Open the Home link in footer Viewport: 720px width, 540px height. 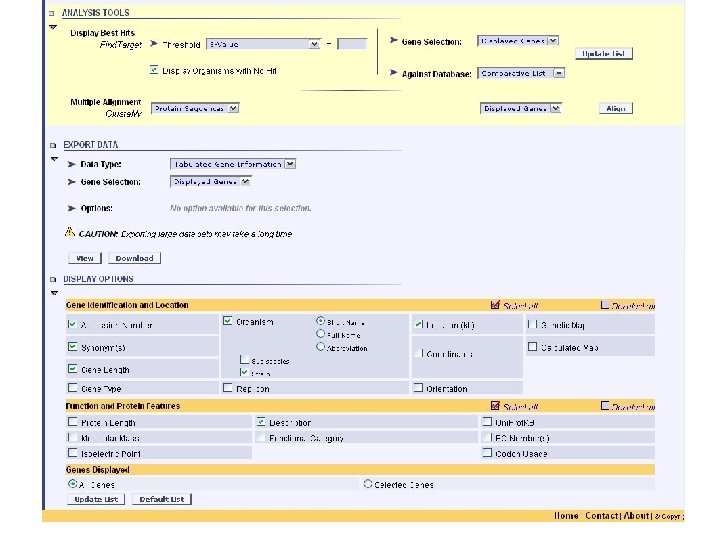[566, 516]
